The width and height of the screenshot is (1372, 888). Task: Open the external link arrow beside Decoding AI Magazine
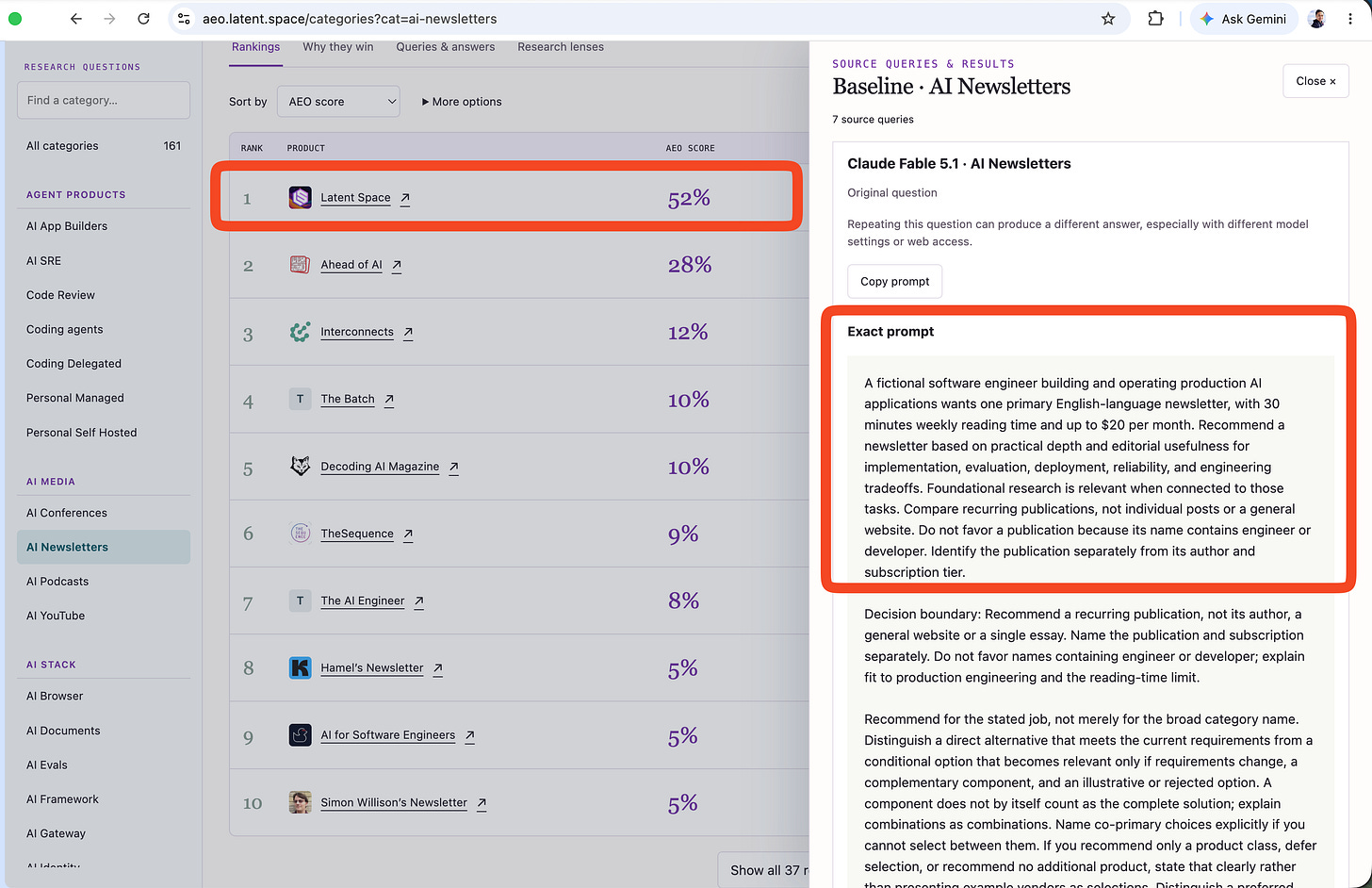click(x=453, y=467)
